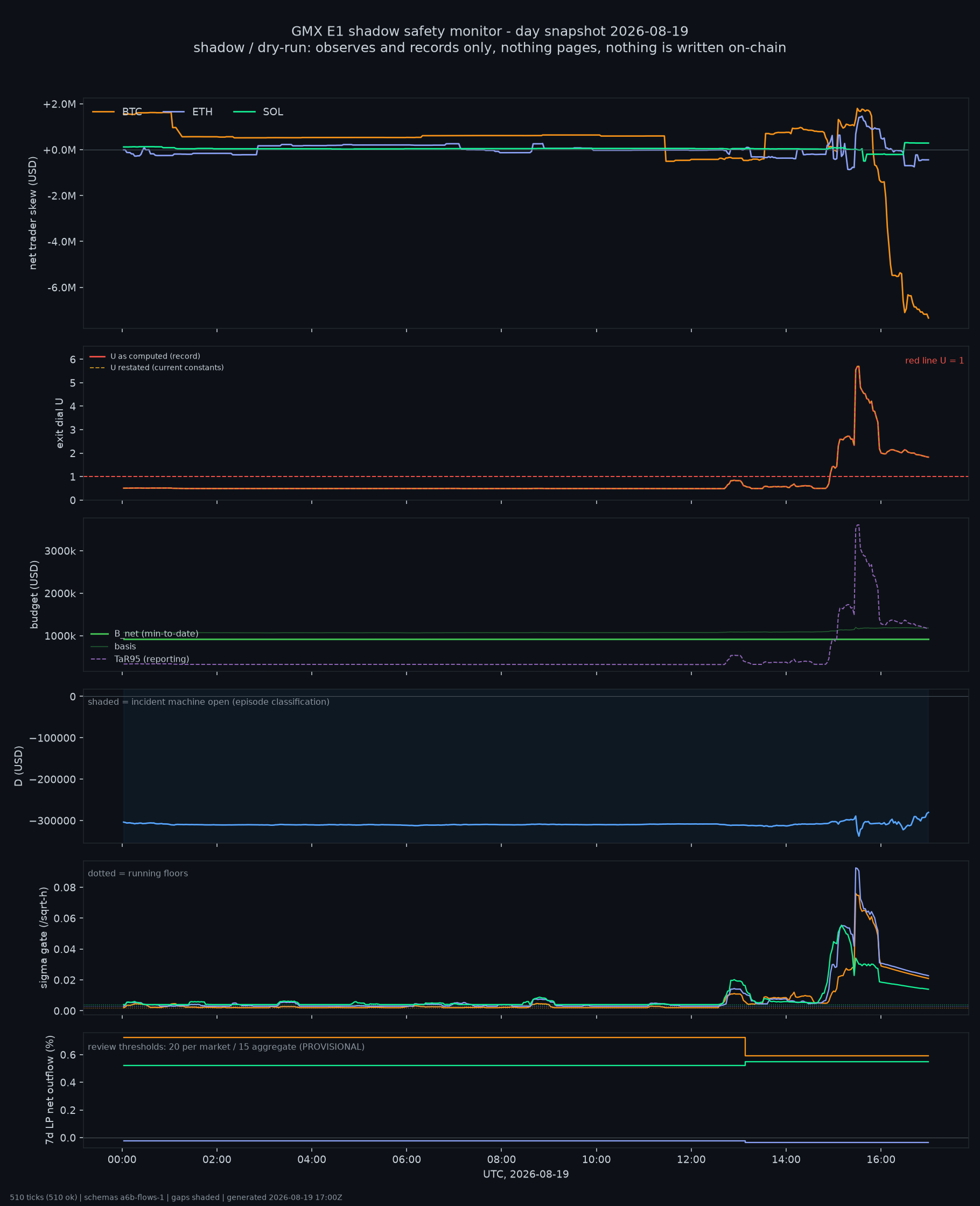Click the BTC legend label

[x=132, y=112]
